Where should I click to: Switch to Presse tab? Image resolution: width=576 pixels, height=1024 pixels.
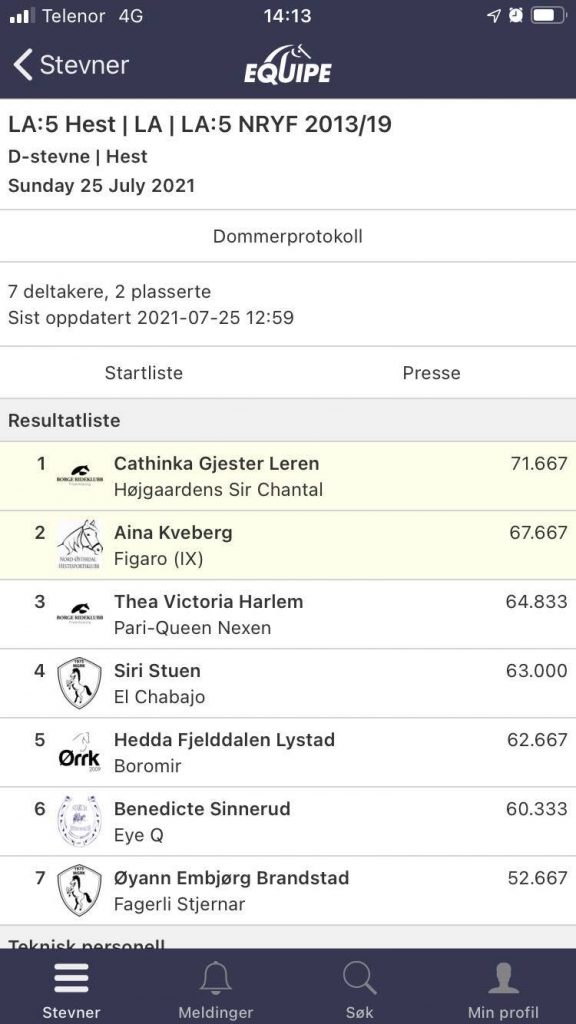pos(432,373)
